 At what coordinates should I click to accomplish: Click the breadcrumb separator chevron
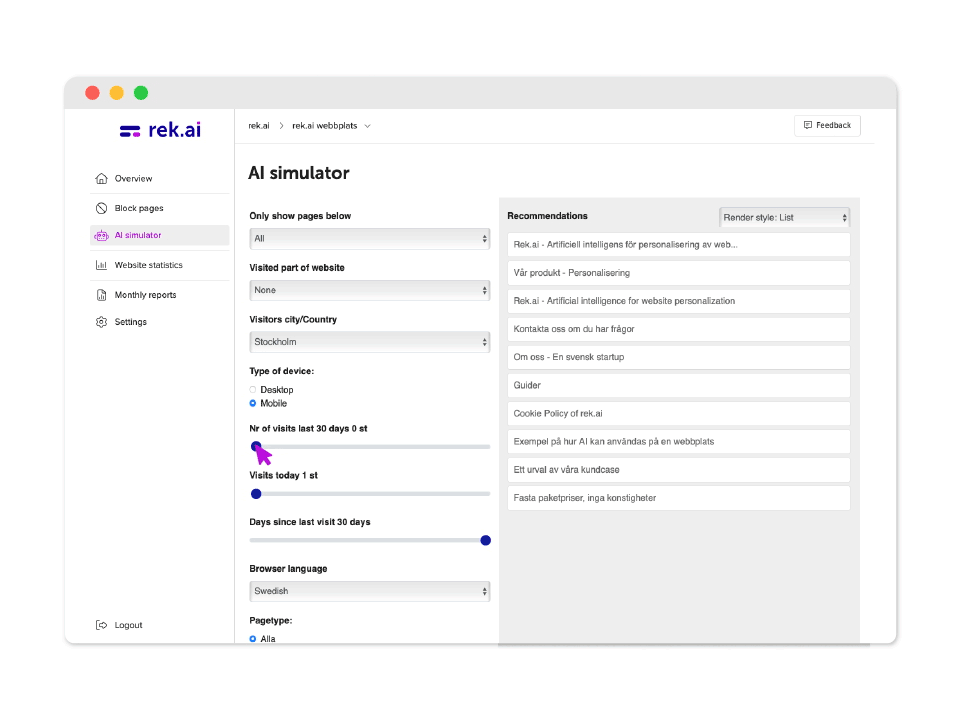(281, 126)
